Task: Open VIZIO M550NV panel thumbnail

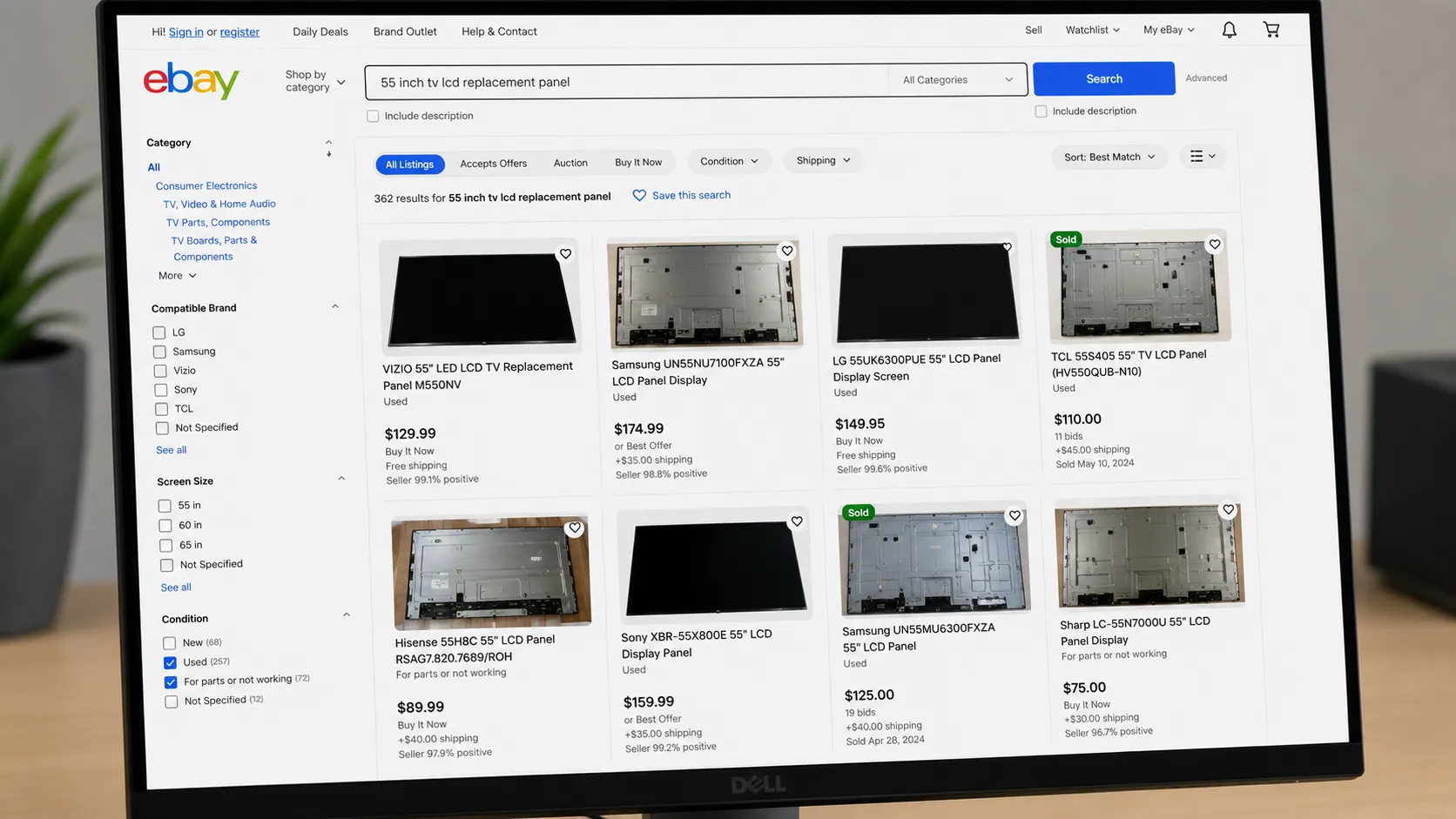Action: point(481,299)
